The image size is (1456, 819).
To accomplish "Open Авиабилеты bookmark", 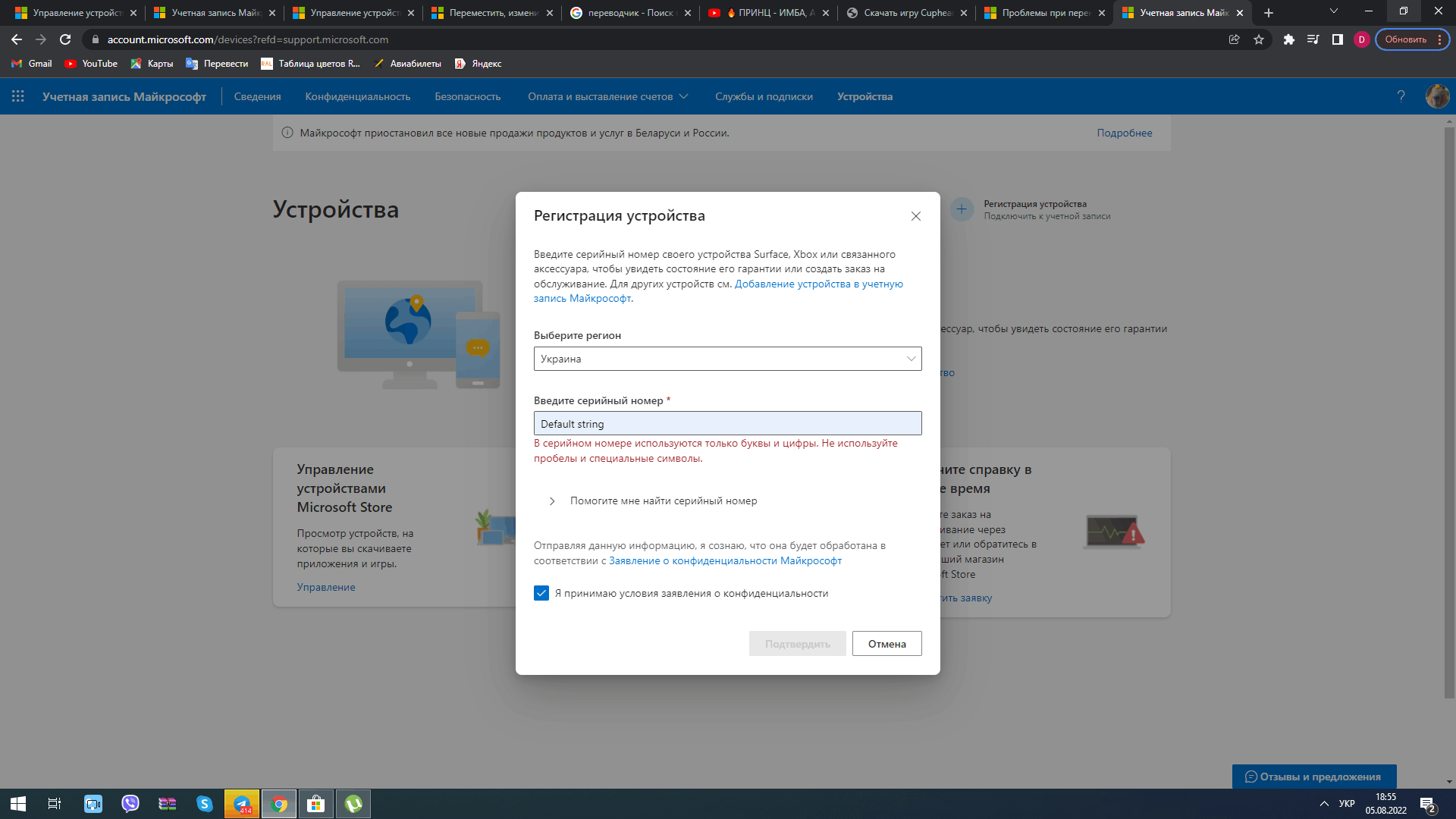I will 407,64.
